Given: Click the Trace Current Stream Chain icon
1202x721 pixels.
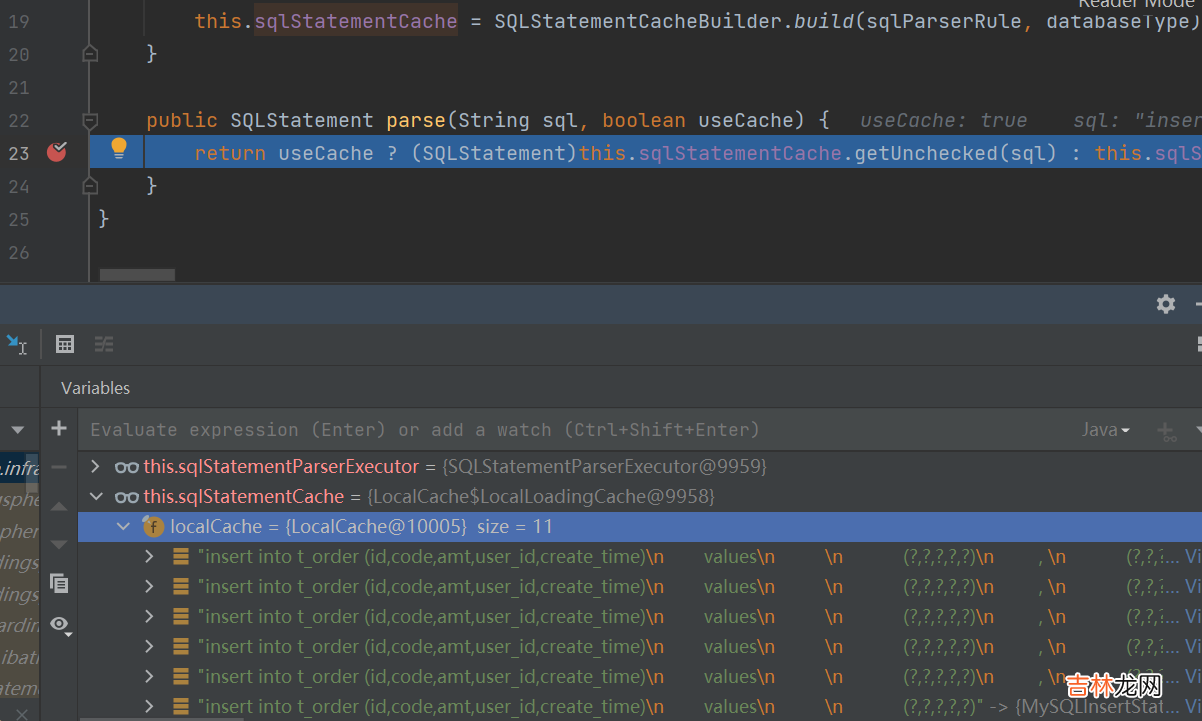Looking at the screenshot, I should click(x=104, y=344).
